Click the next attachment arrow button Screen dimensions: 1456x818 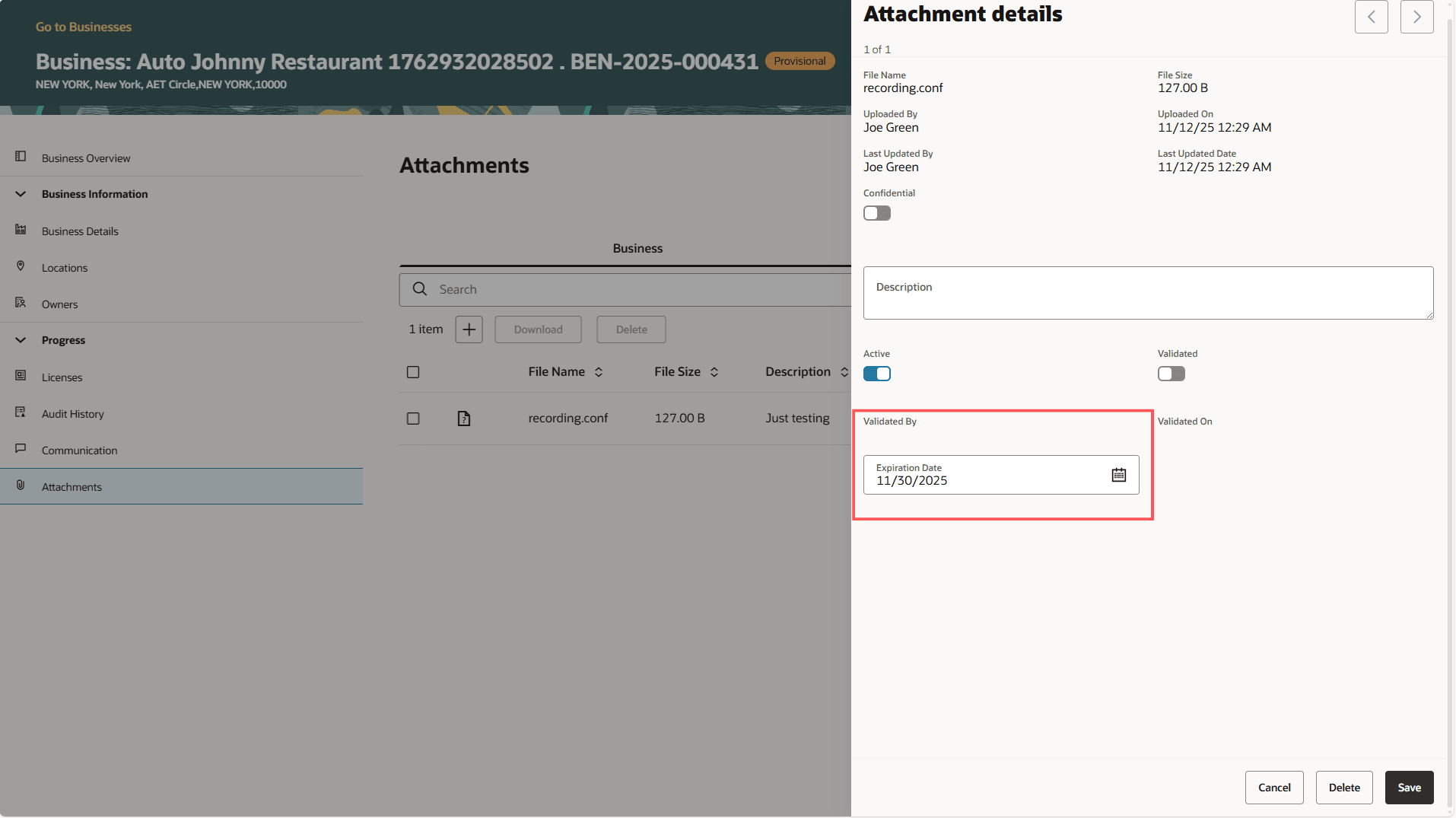(x=1416, y=16)
